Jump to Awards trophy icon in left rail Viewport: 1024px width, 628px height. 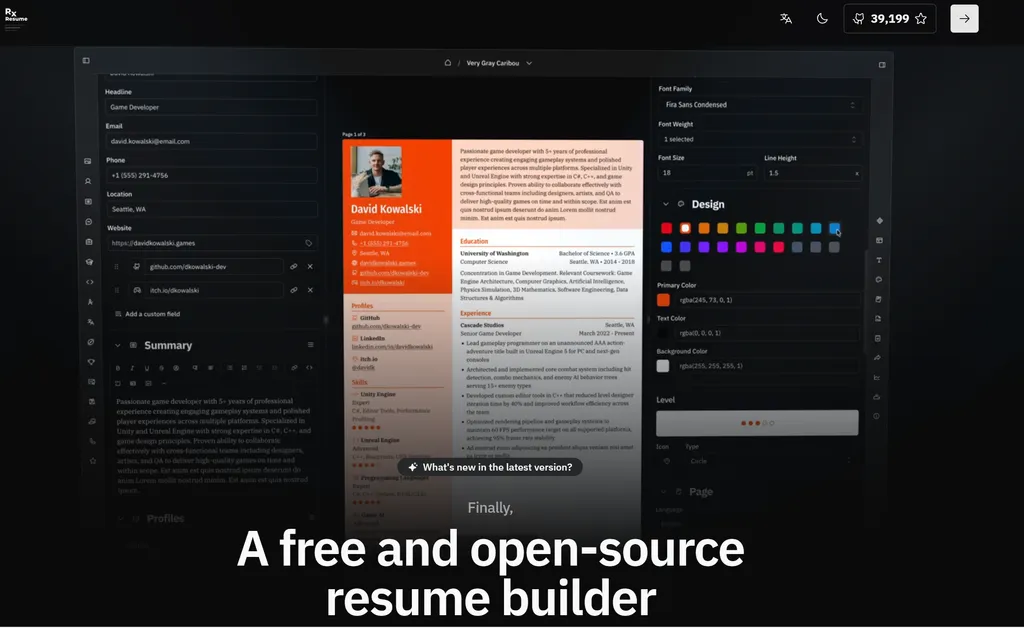pos(91,362)
